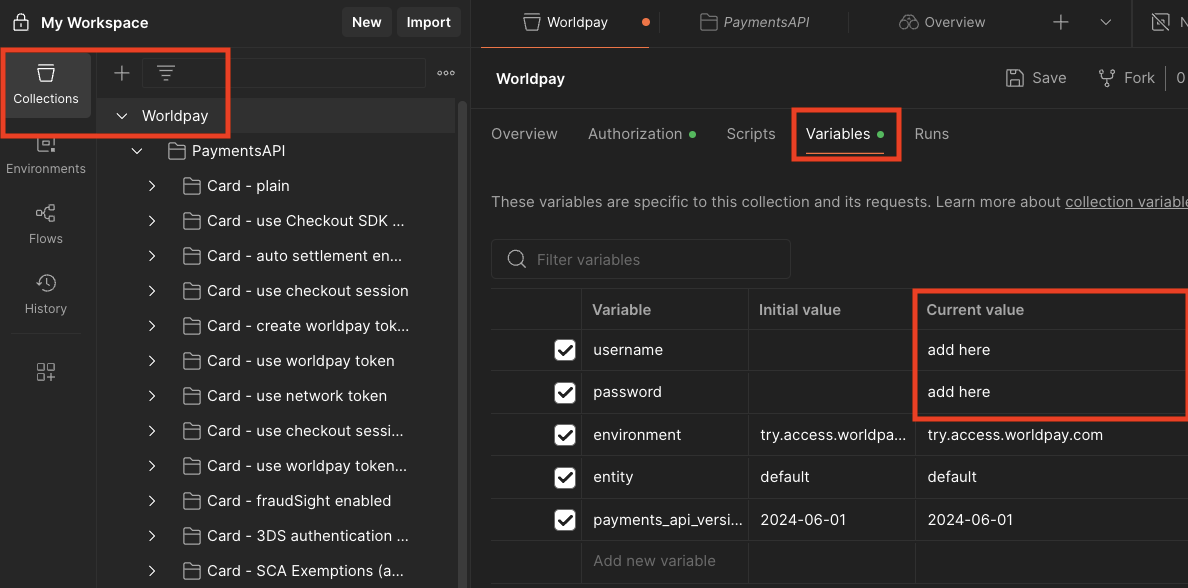Switch to the Authorization tab
Viewport: 1188px width, 588px height.
tap(634, 134)
